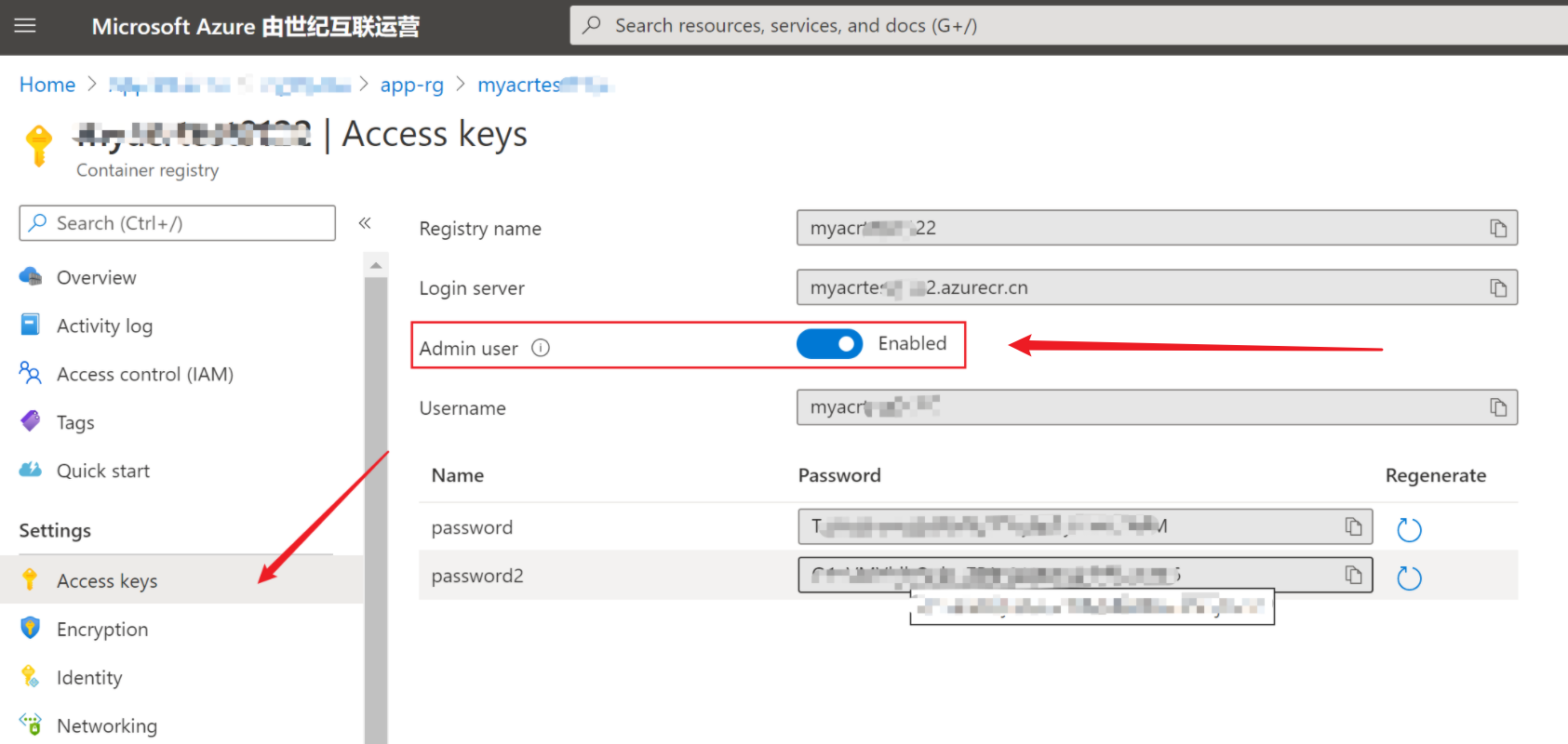Copy the admin Username
This screenshot has height=744, width=1568.
tap(1498, 407)
